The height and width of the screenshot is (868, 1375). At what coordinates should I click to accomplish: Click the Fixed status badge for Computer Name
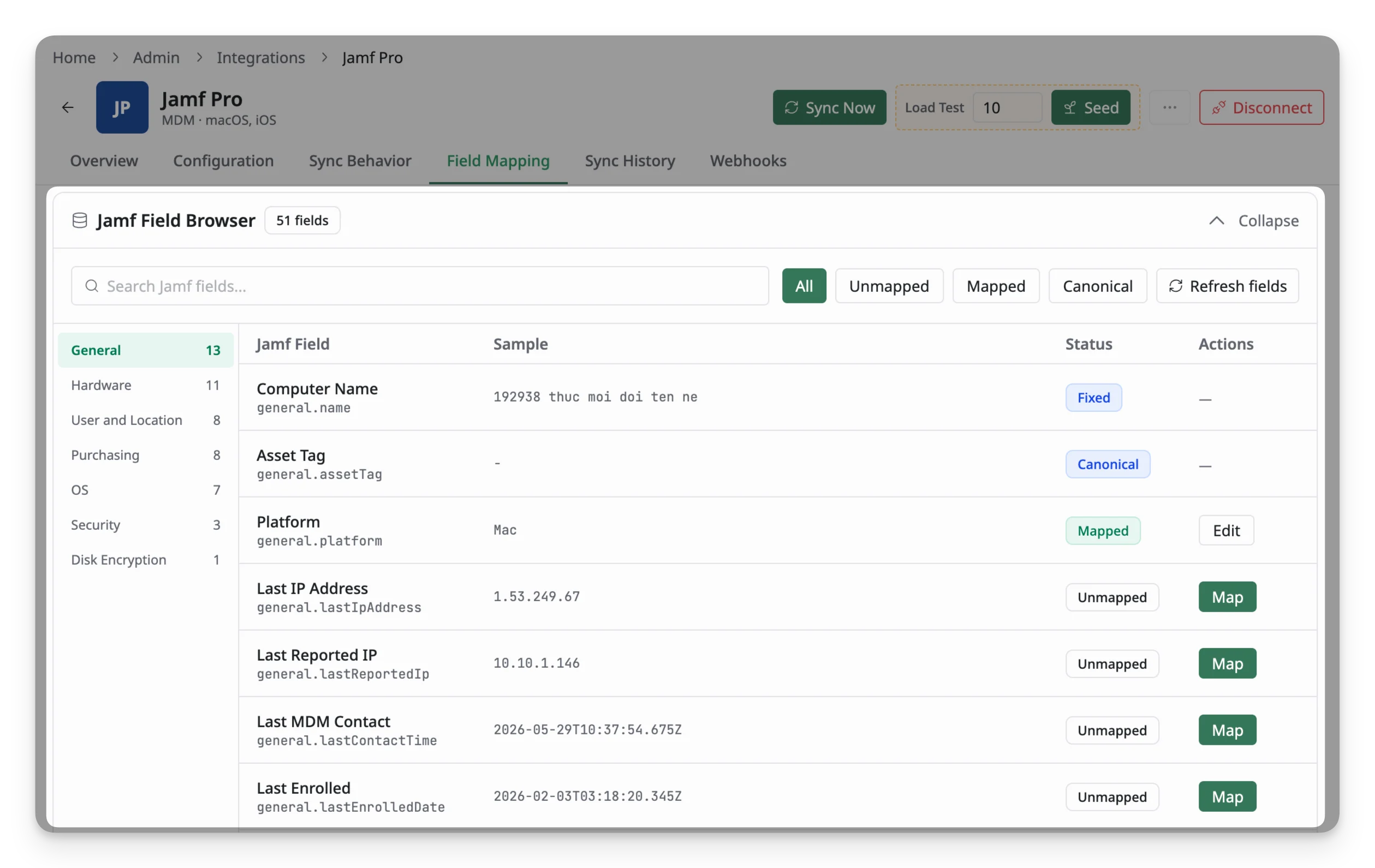1093,398
